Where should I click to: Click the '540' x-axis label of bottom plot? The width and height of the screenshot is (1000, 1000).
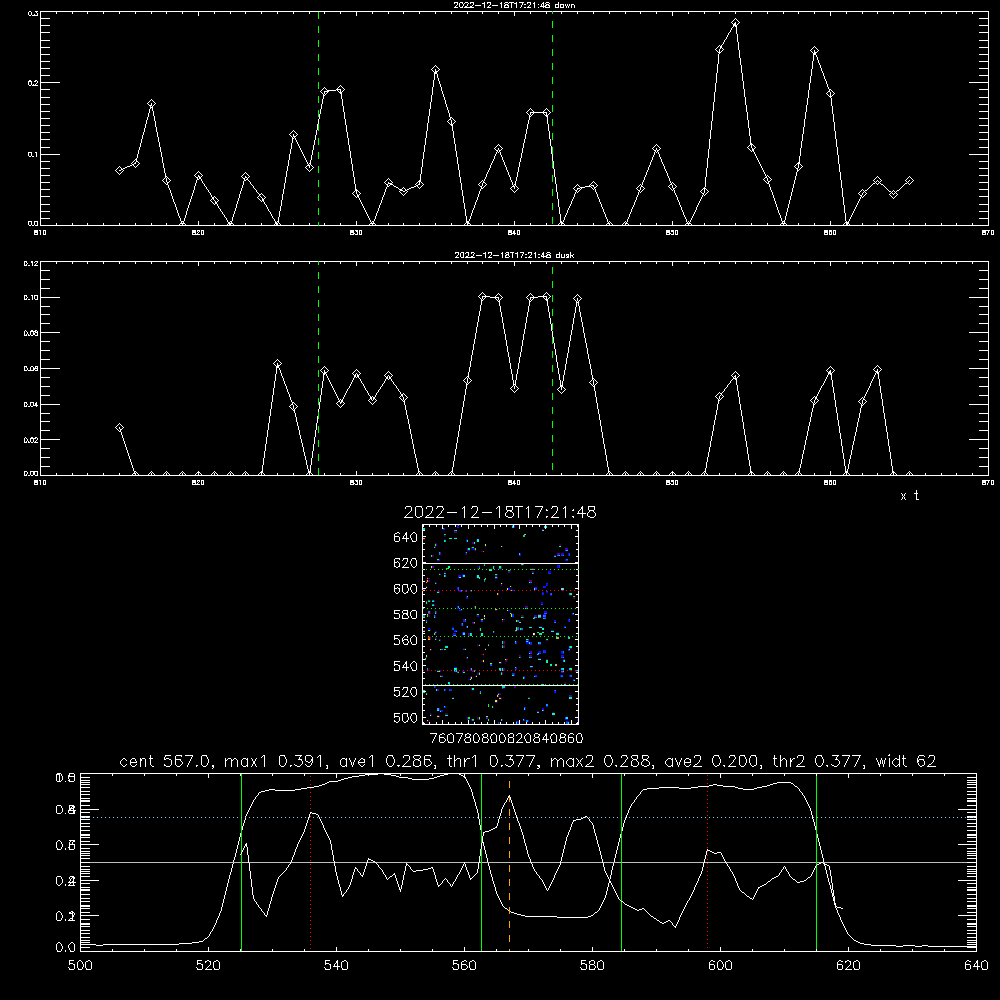(336, 966)
